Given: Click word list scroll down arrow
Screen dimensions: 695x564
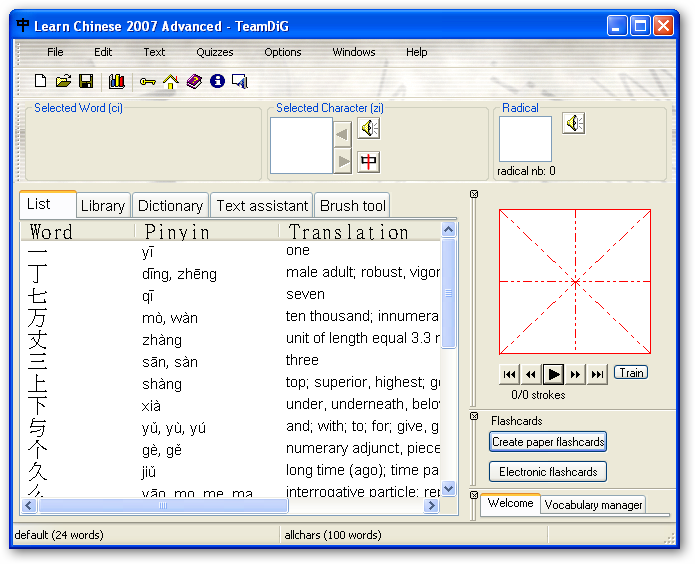Looking at the screenshot, I should click(449, 488).
